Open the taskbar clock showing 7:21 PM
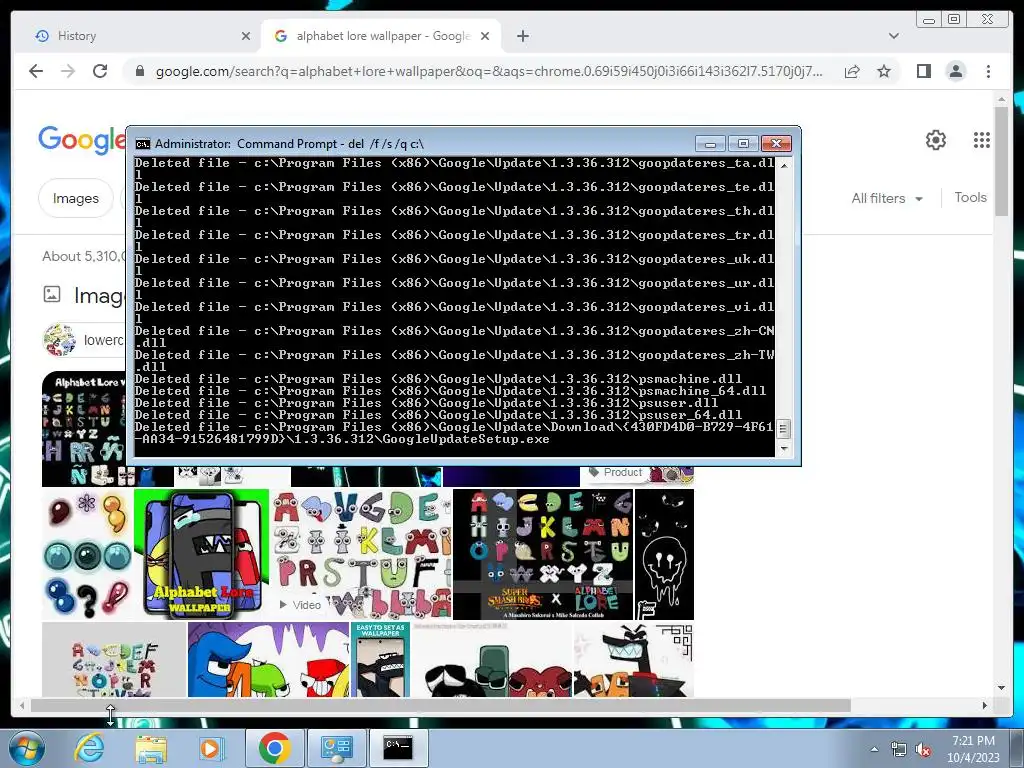The height and width of the screenshot is (768, 1024). [x=973, y=749]
